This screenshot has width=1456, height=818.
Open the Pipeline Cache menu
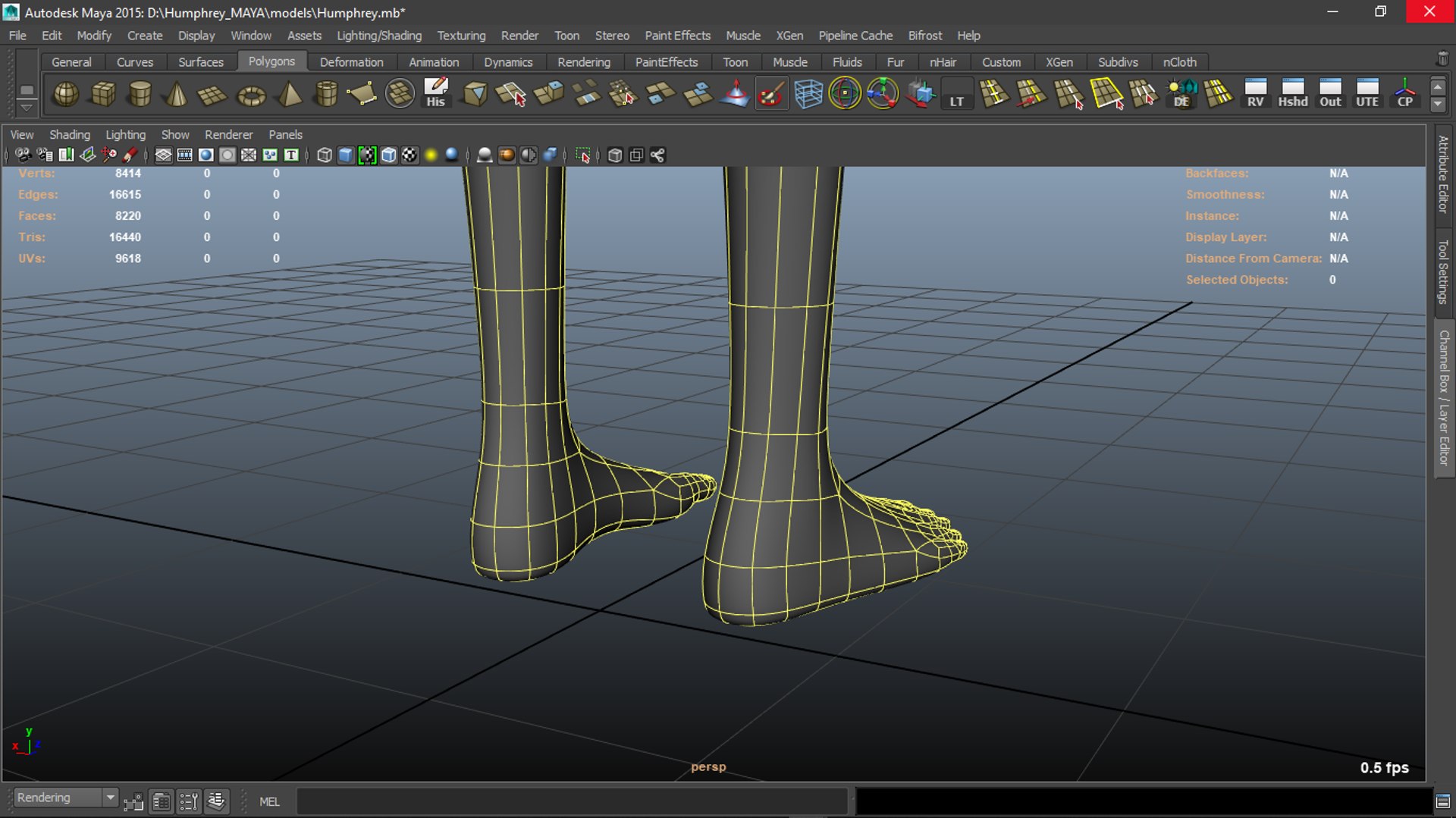click(855, 36)
